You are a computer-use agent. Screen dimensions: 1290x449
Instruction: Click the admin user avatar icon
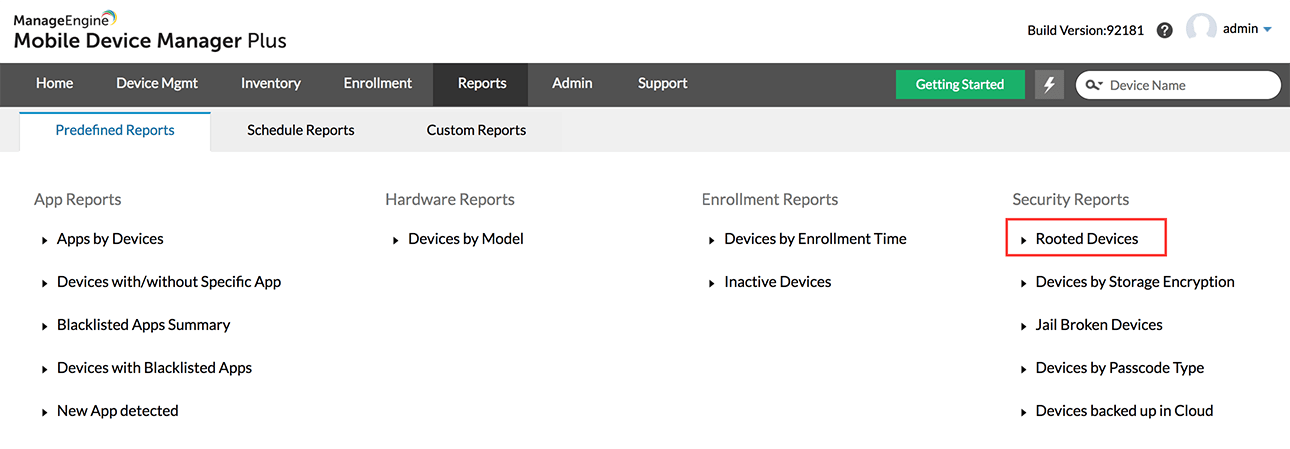click(1201, 29)
